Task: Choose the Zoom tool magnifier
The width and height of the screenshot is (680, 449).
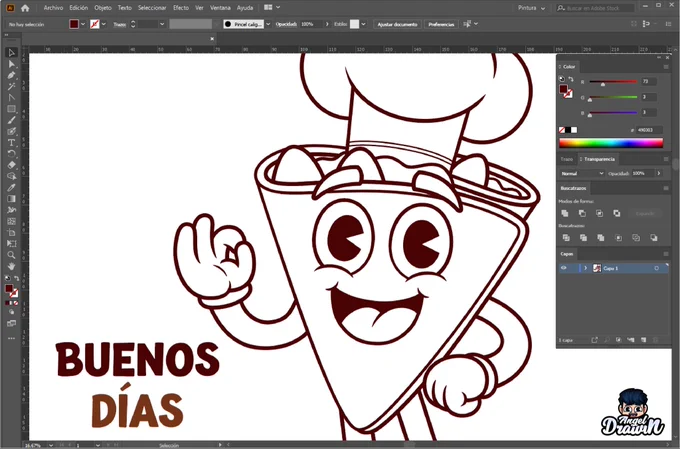Action: tap(12, 255)
